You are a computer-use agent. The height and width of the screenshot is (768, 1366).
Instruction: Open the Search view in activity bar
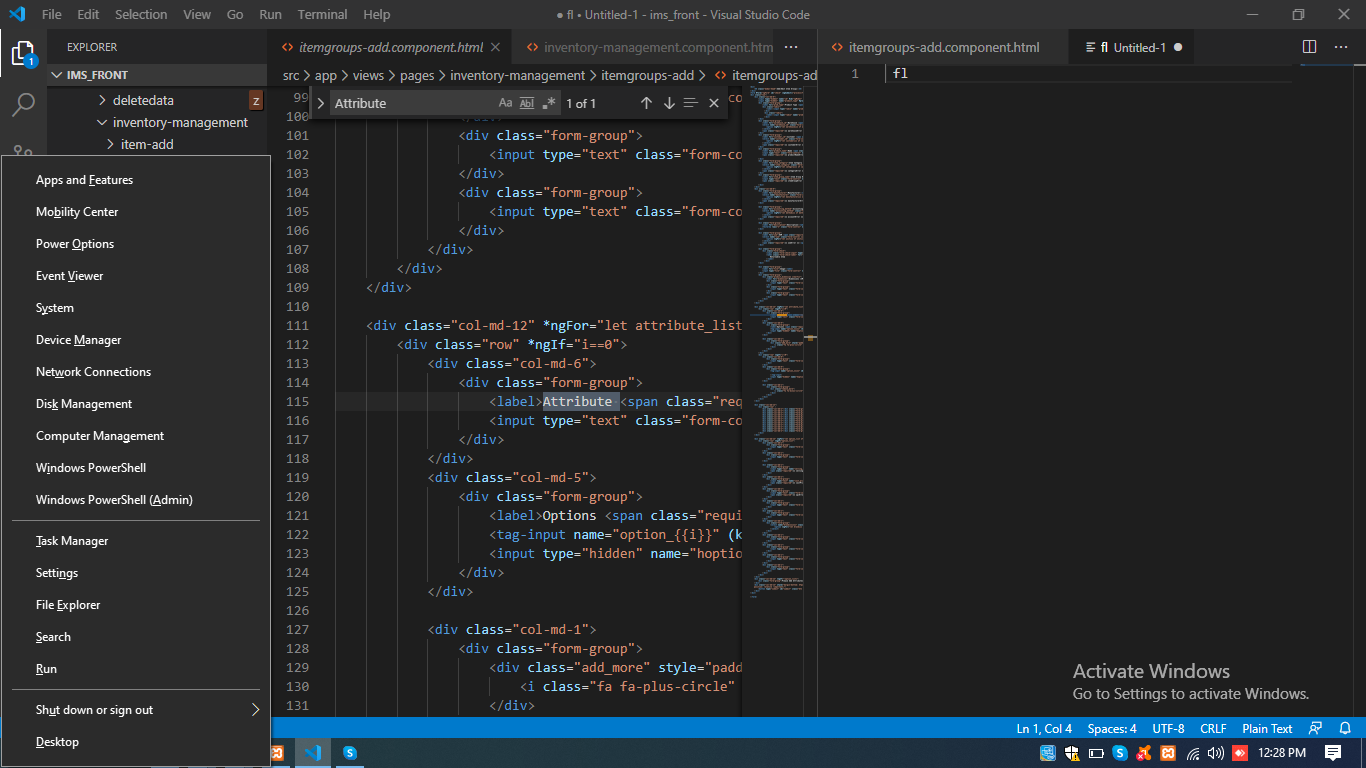pos(23,103)
